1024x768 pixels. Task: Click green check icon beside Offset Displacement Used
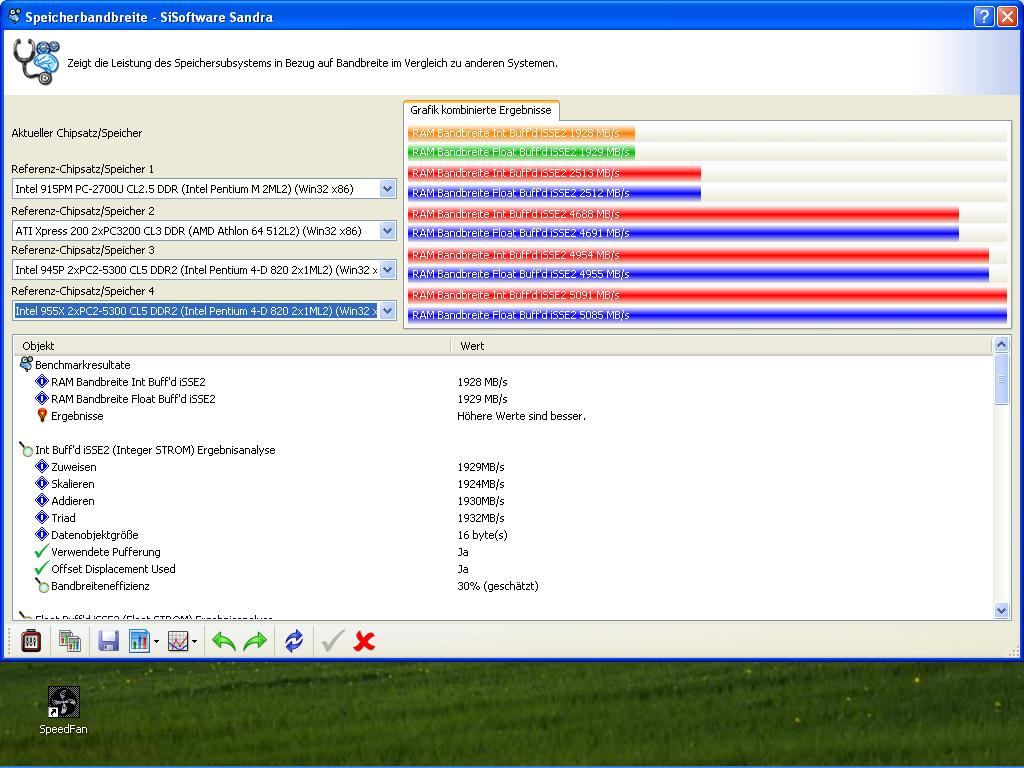[42, 568]
